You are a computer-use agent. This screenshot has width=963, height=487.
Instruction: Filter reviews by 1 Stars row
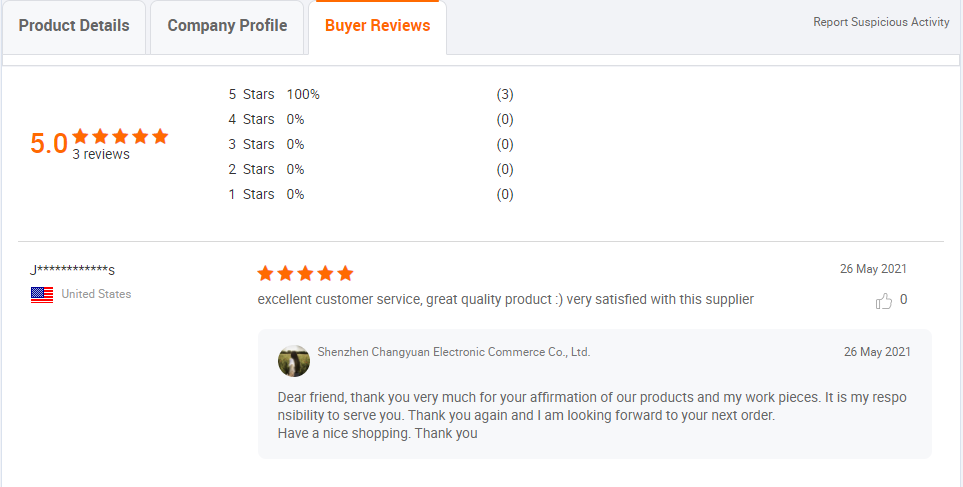[251, 195]
